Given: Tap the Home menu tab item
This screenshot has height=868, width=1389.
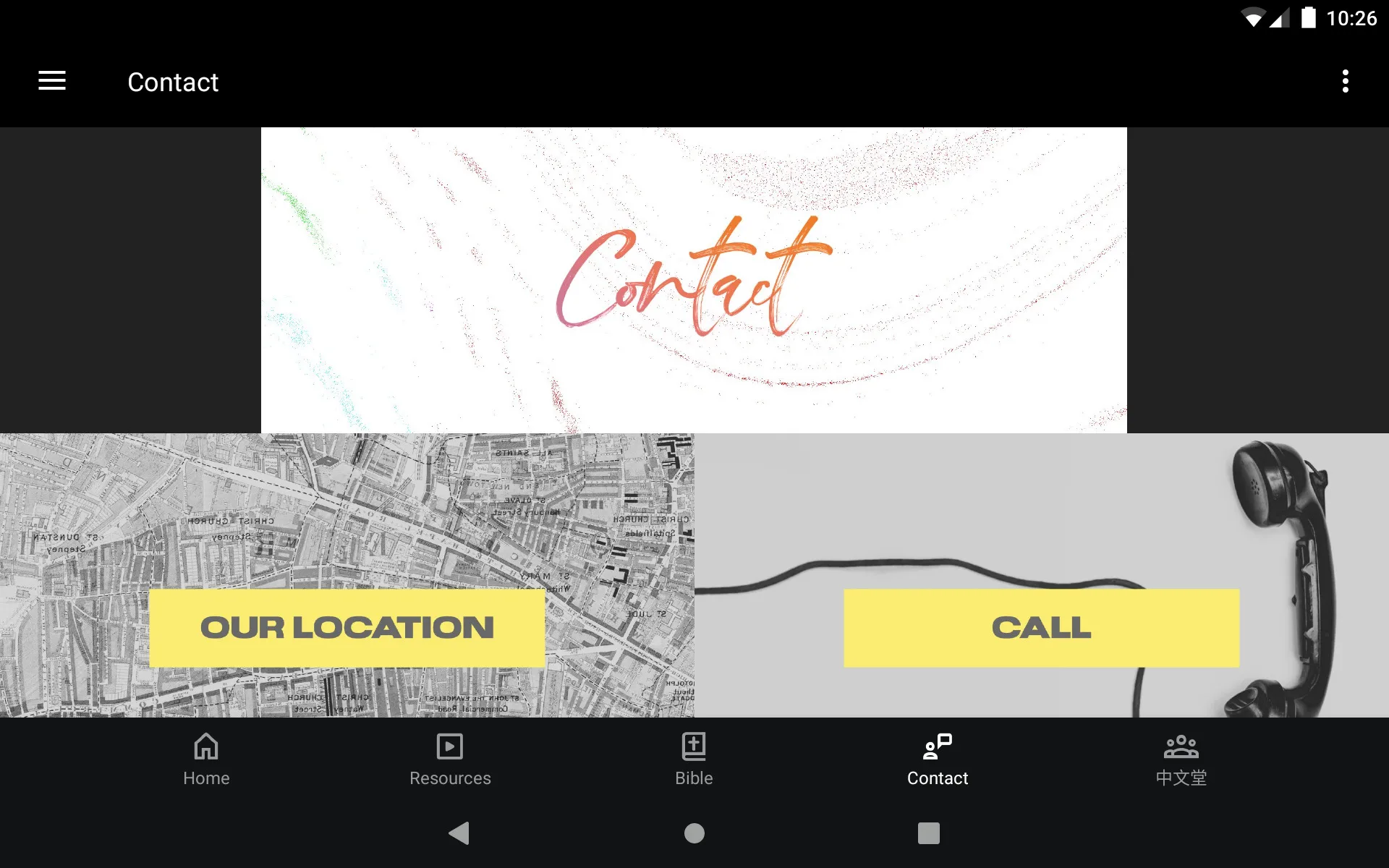Looking at the screenshot, I should (x=206, y=759).
